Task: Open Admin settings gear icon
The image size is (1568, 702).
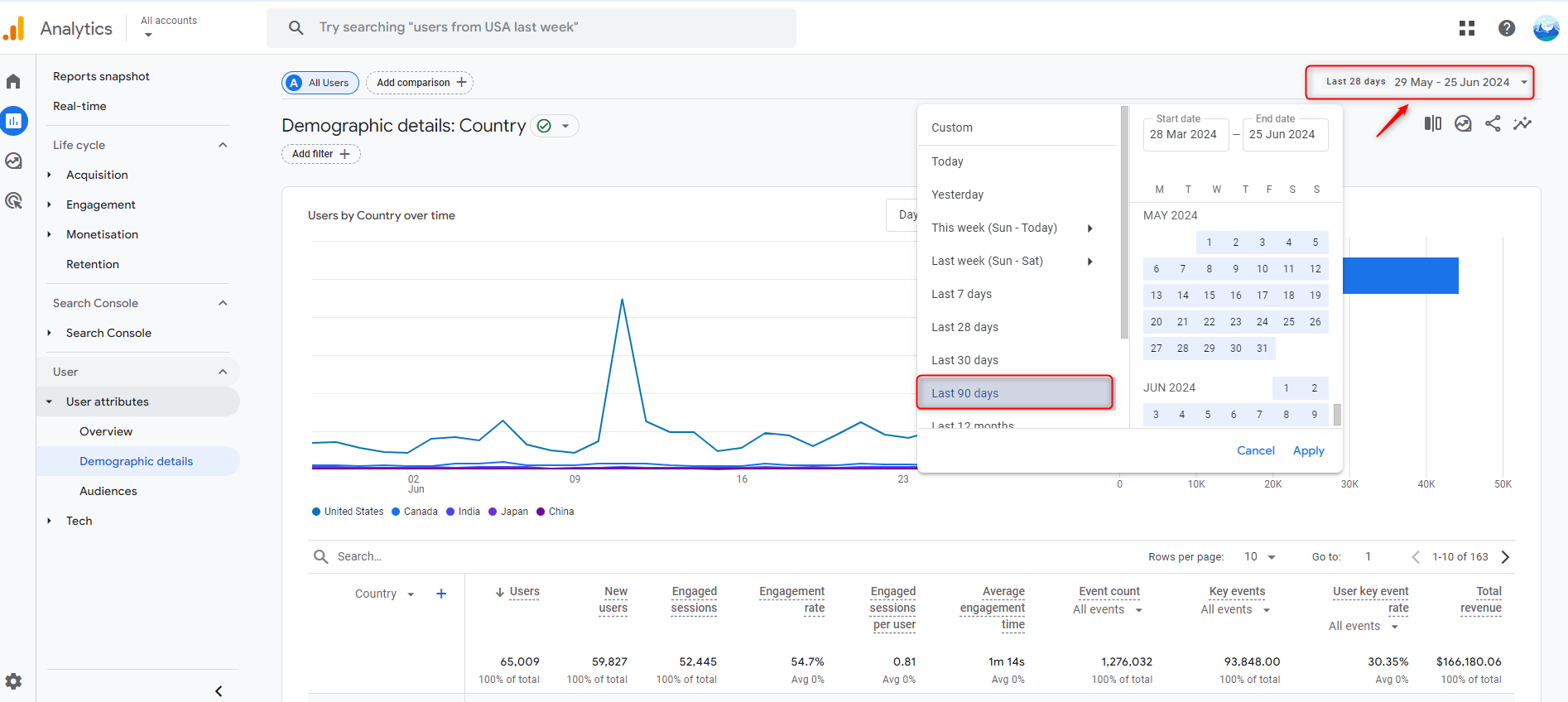Action: pyautogui.click(x=13, y=681)
